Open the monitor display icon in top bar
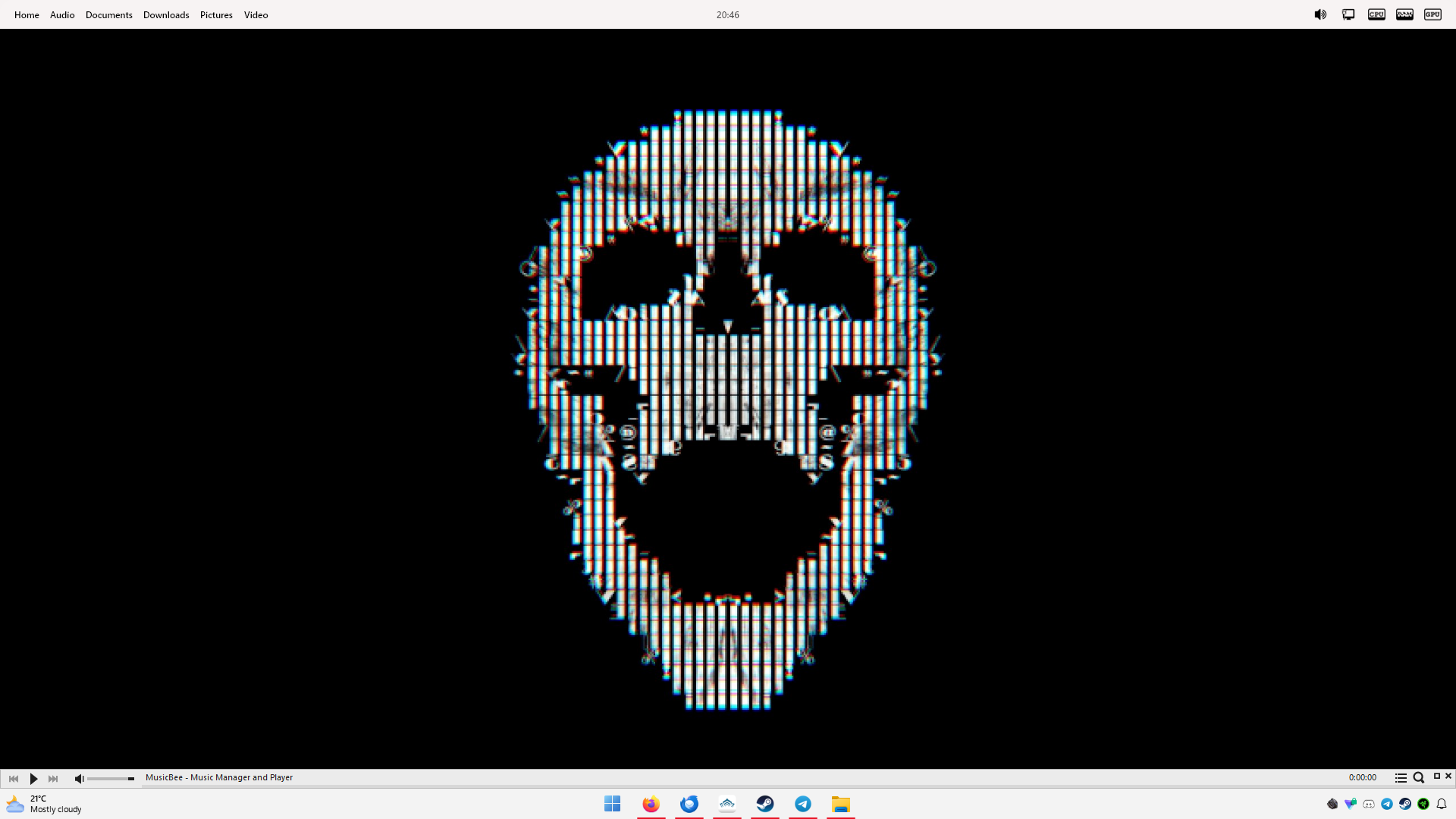1456x819 pixels. tap(1348, 14)
